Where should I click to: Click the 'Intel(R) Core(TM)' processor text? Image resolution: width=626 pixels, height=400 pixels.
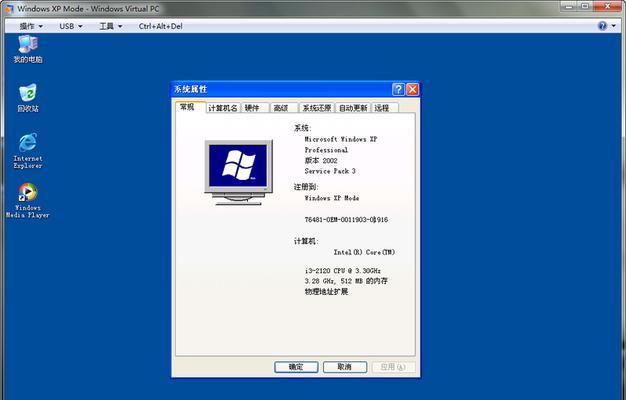[x=364, y=252]
